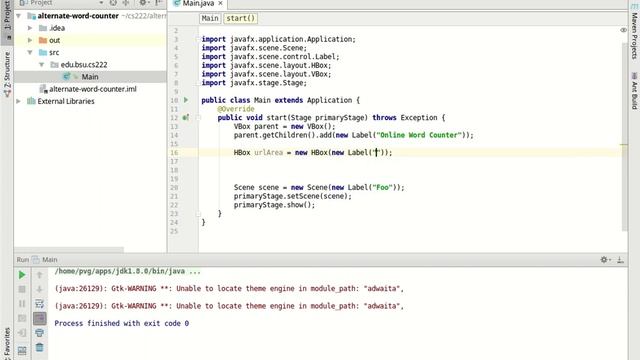Click the exit icon in Run panel
Screen dimensions: 640x360
pyautogui.click(x=22, y=333)
